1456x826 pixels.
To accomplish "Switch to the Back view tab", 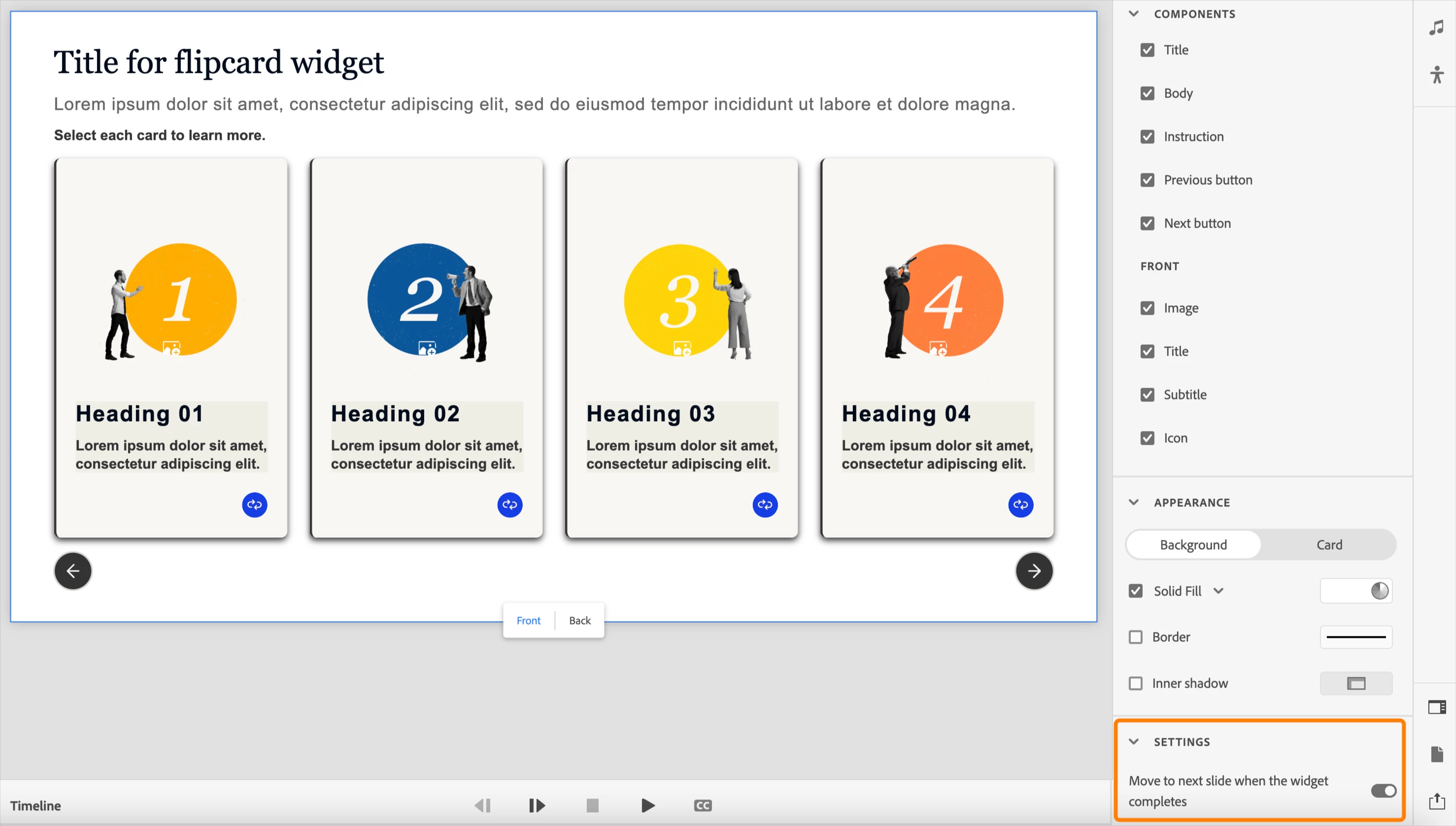I will [x=579, y=620].
